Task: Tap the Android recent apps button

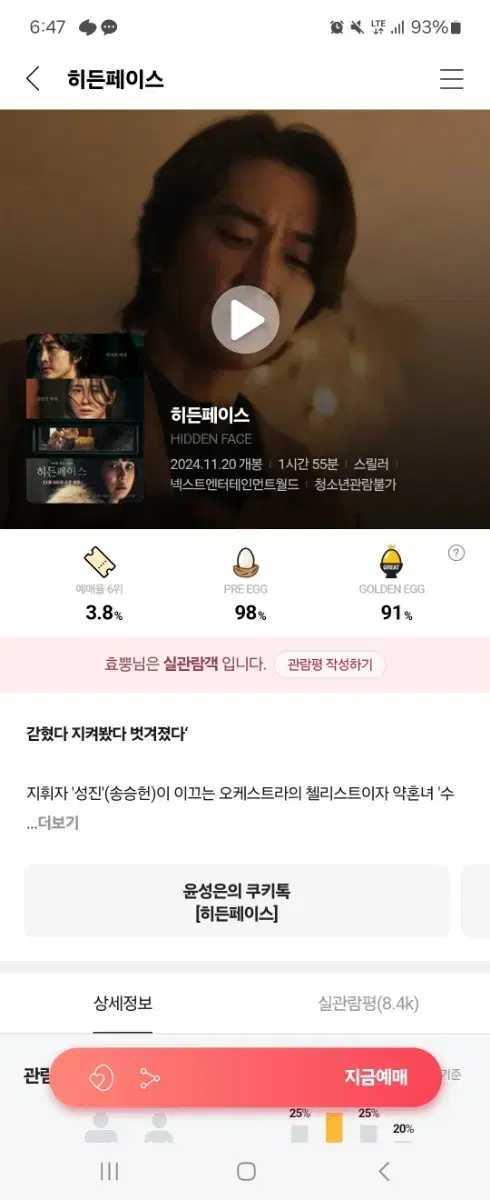Action: pyautogui.click(x=110, y=1171)
